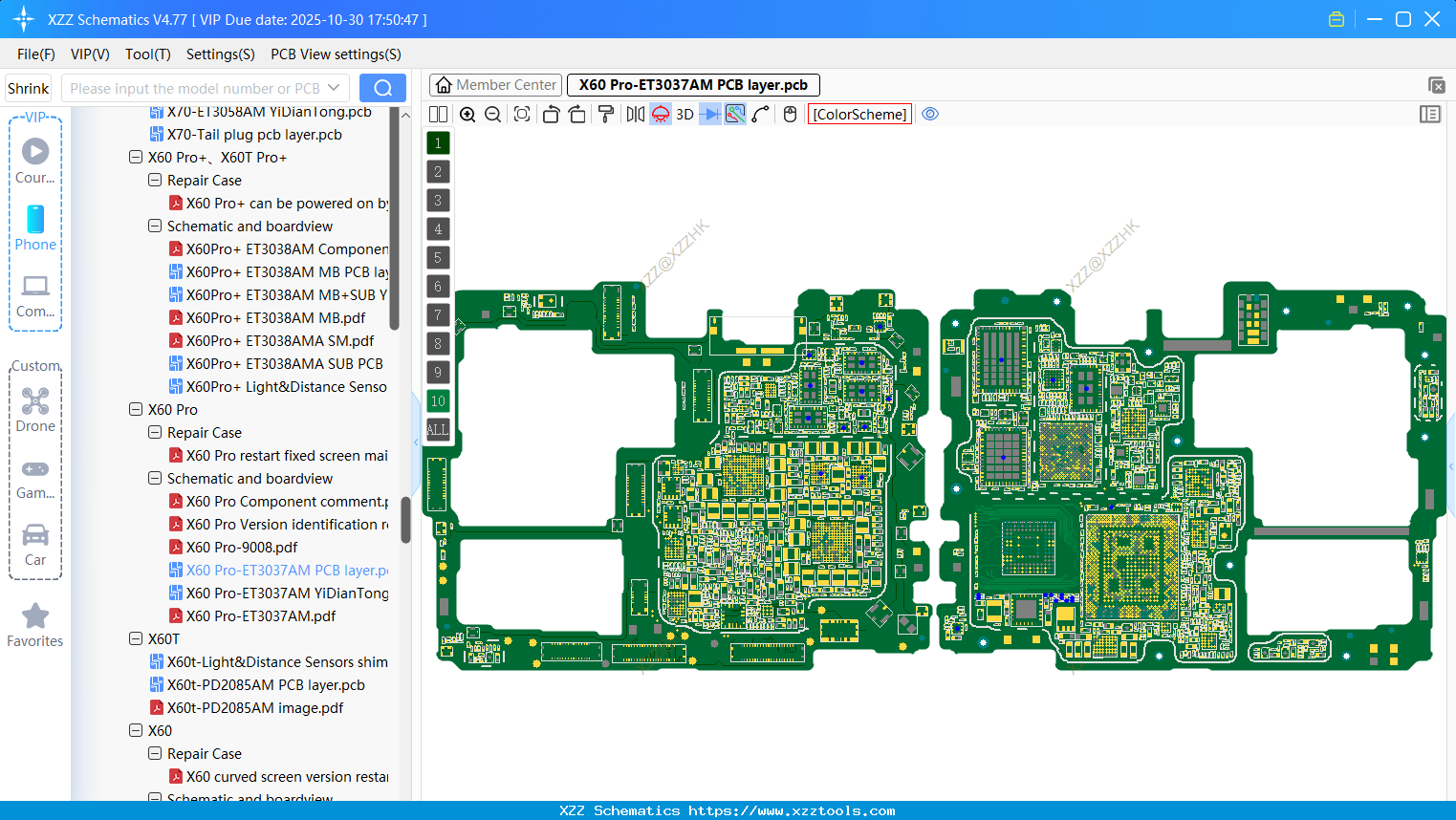Image resolution: width=1456 pixels, height=820 pixels.
Task: Click the split view icon on the toolbar
Action: pos(437,114)
